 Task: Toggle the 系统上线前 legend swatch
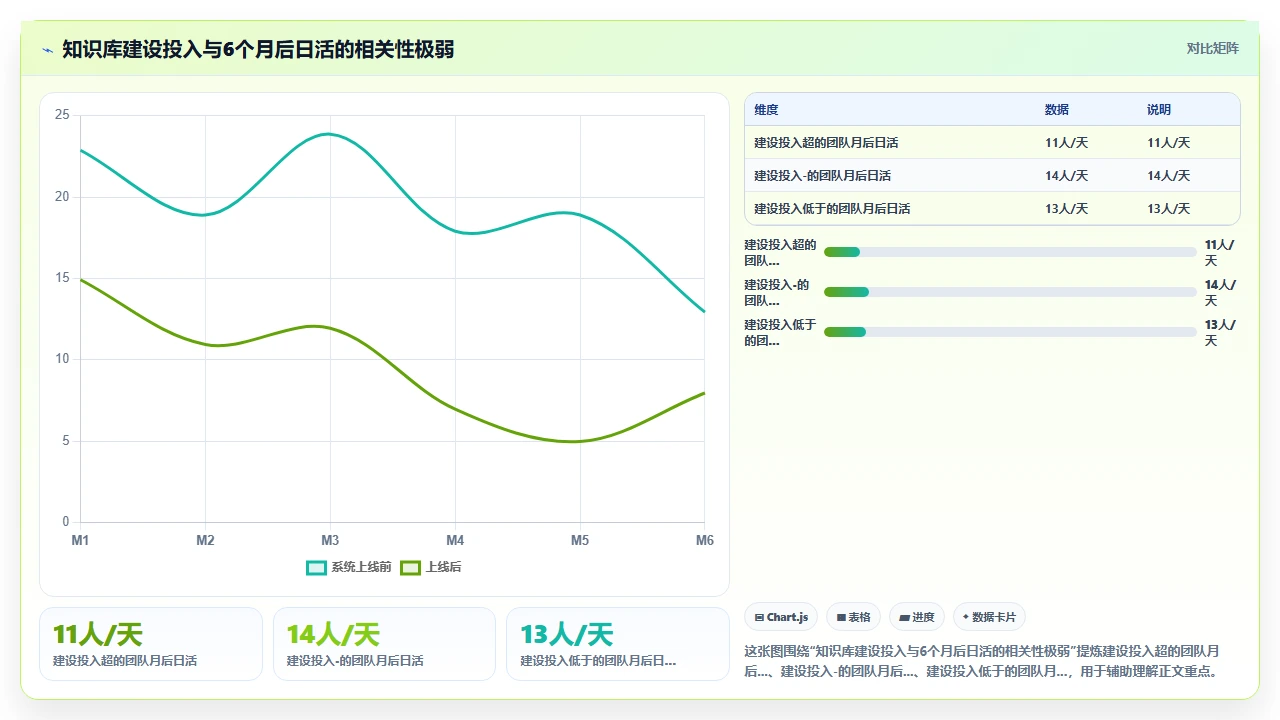click(317, 567)
